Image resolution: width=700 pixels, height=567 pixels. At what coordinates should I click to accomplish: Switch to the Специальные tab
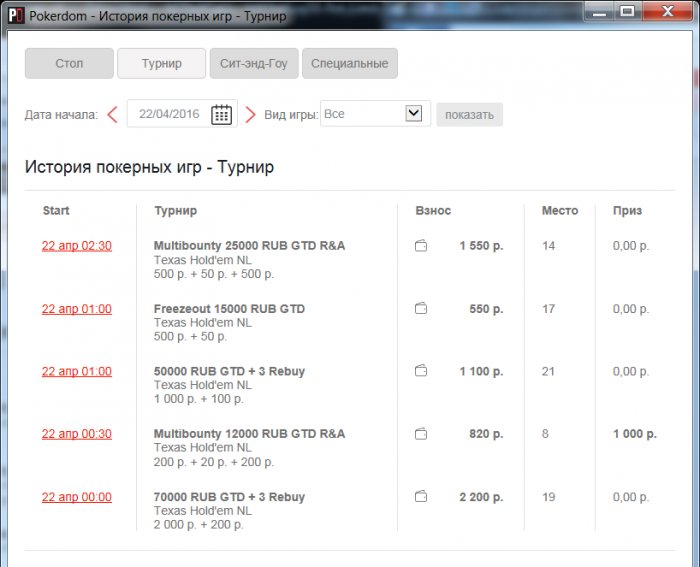pos(350,63)
